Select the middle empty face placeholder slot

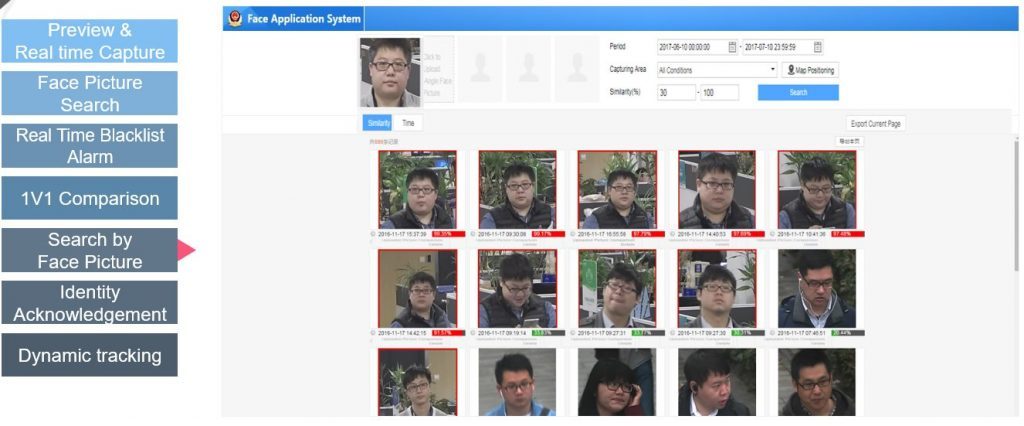tap(529, 69)
